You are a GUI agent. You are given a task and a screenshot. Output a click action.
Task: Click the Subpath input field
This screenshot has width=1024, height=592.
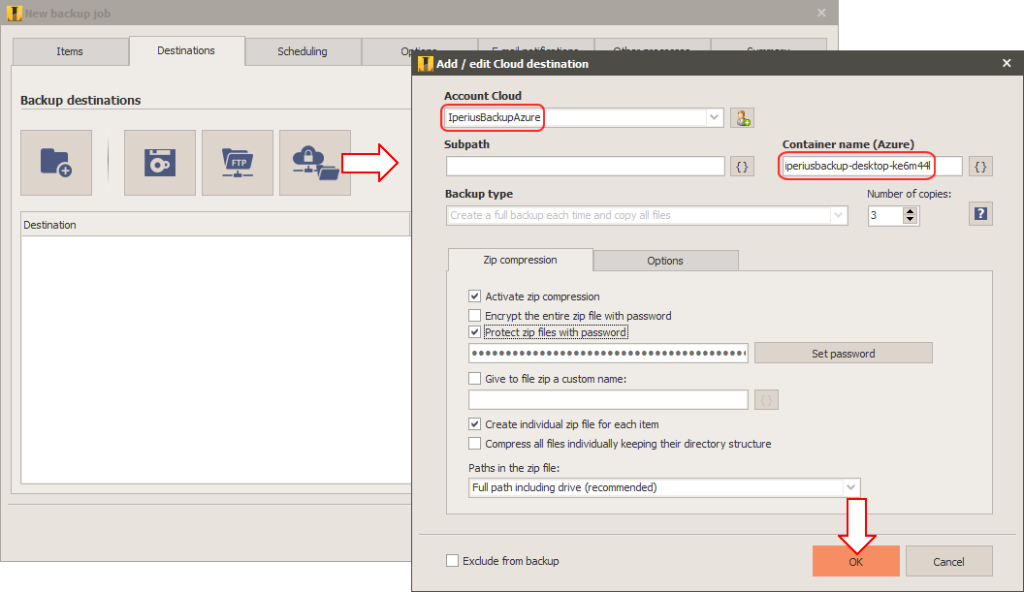(585, 166)
